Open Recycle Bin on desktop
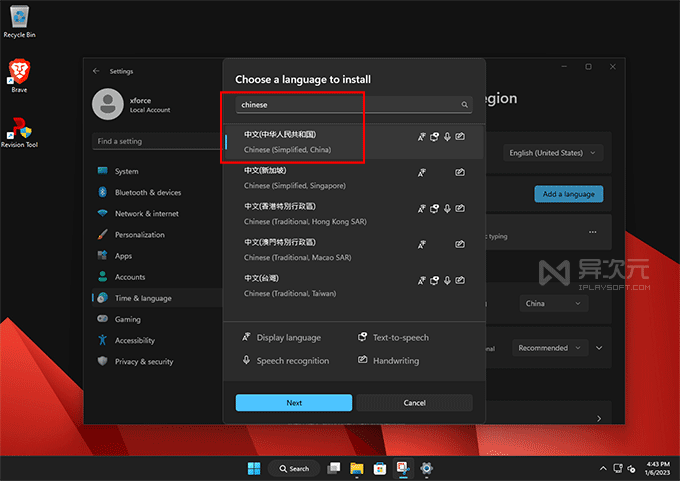 click(19, 18)
